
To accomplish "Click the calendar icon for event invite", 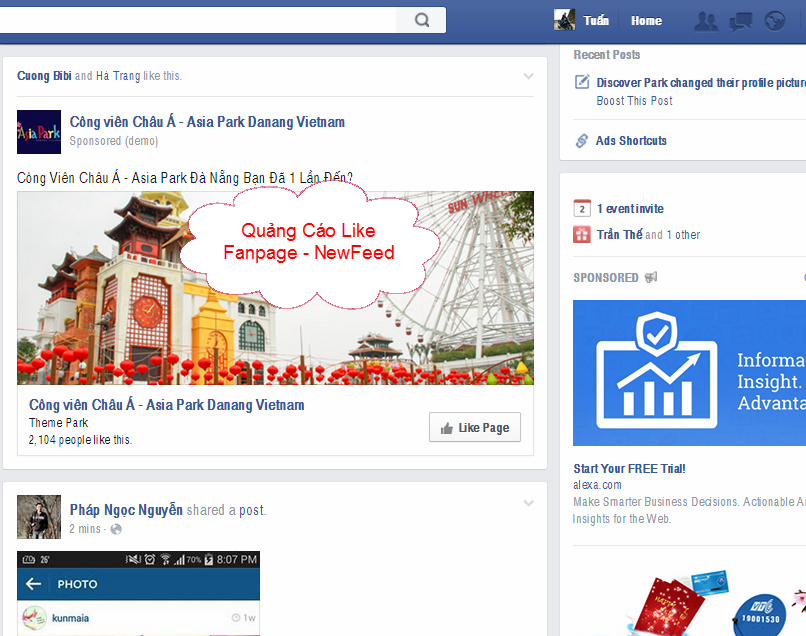I will tap(582, 208).
